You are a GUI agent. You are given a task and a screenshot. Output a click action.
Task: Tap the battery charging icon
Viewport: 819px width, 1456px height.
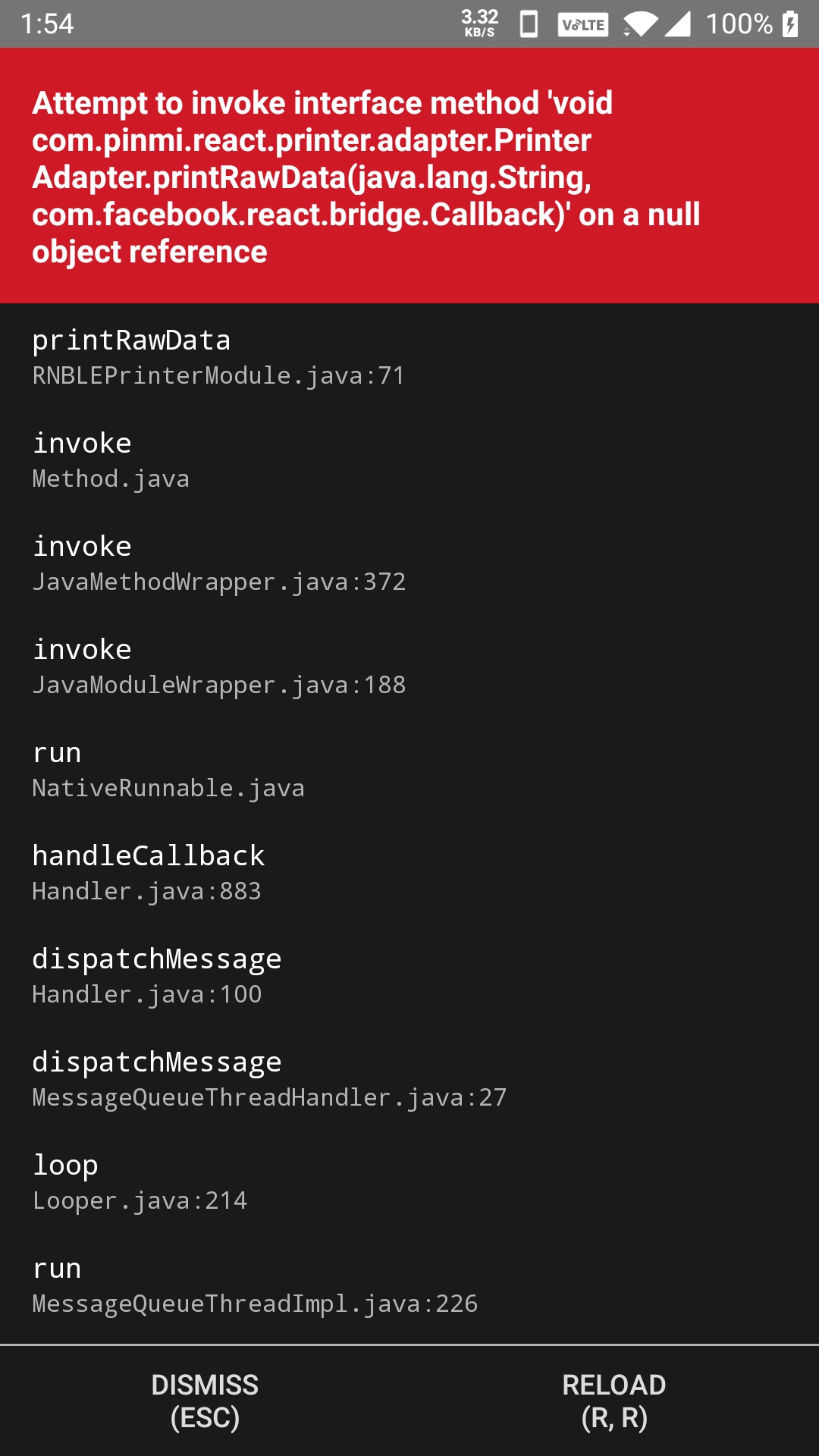tap(792, 23)
